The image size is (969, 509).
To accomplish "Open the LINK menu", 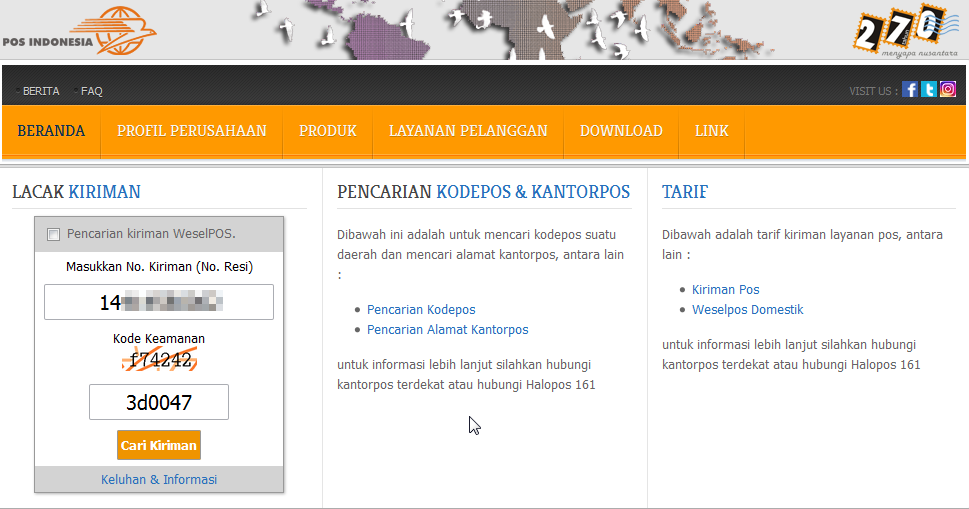I will click(x=711, y=131).
